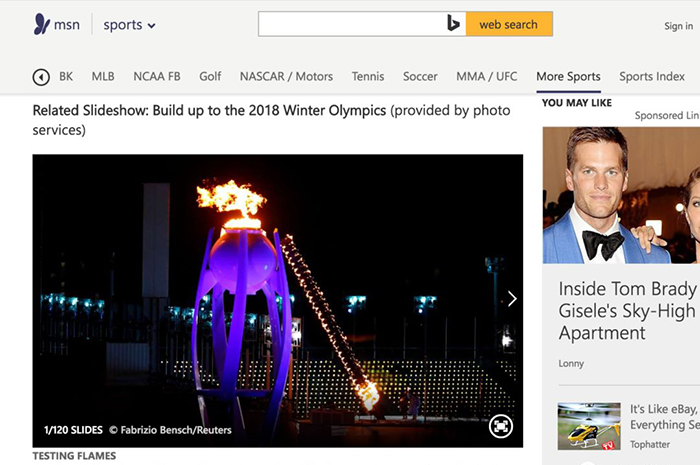Click the MSN butterfly logo

(41, 24)
